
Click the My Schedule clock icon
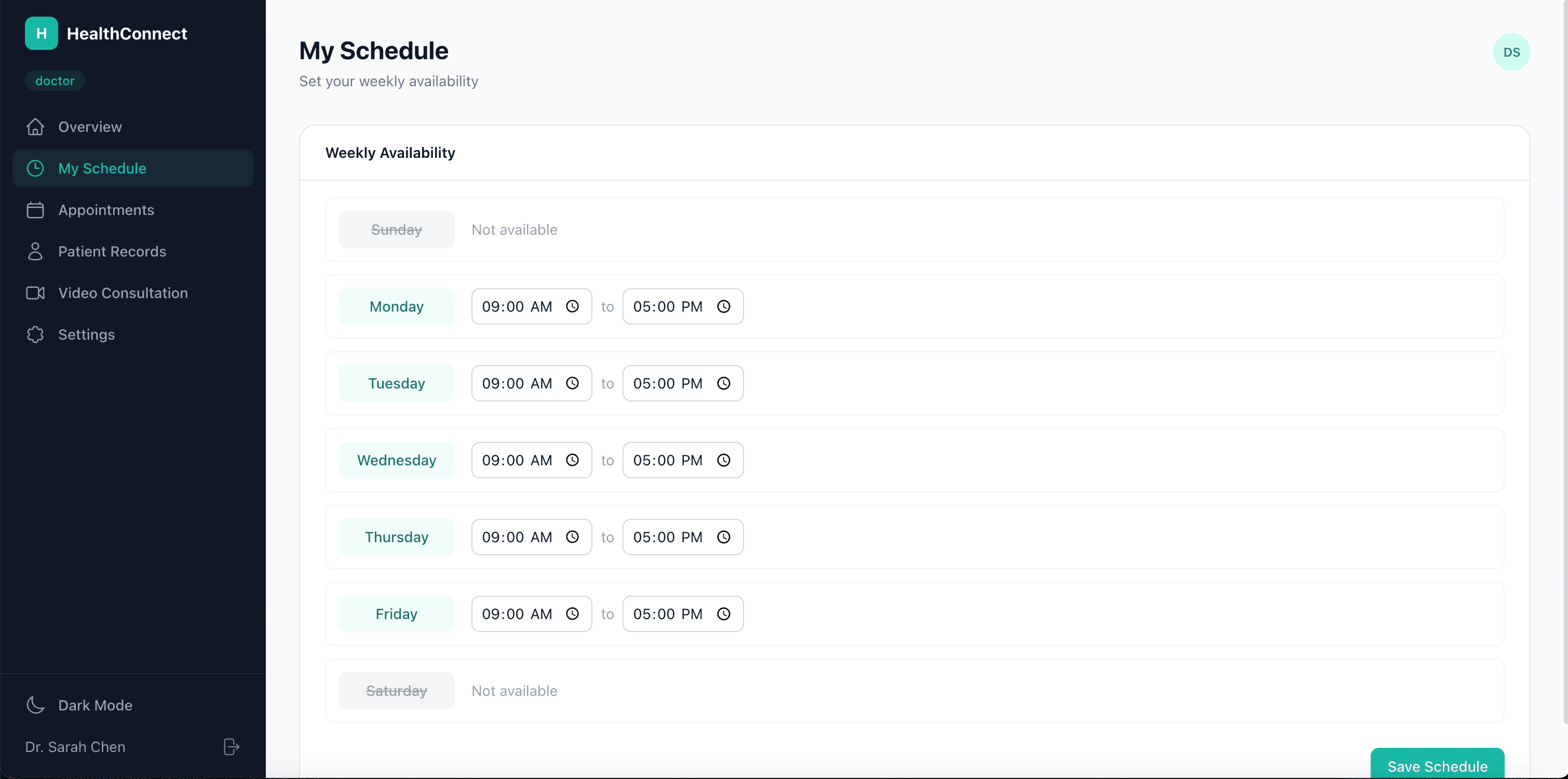[x=35, y=168]
